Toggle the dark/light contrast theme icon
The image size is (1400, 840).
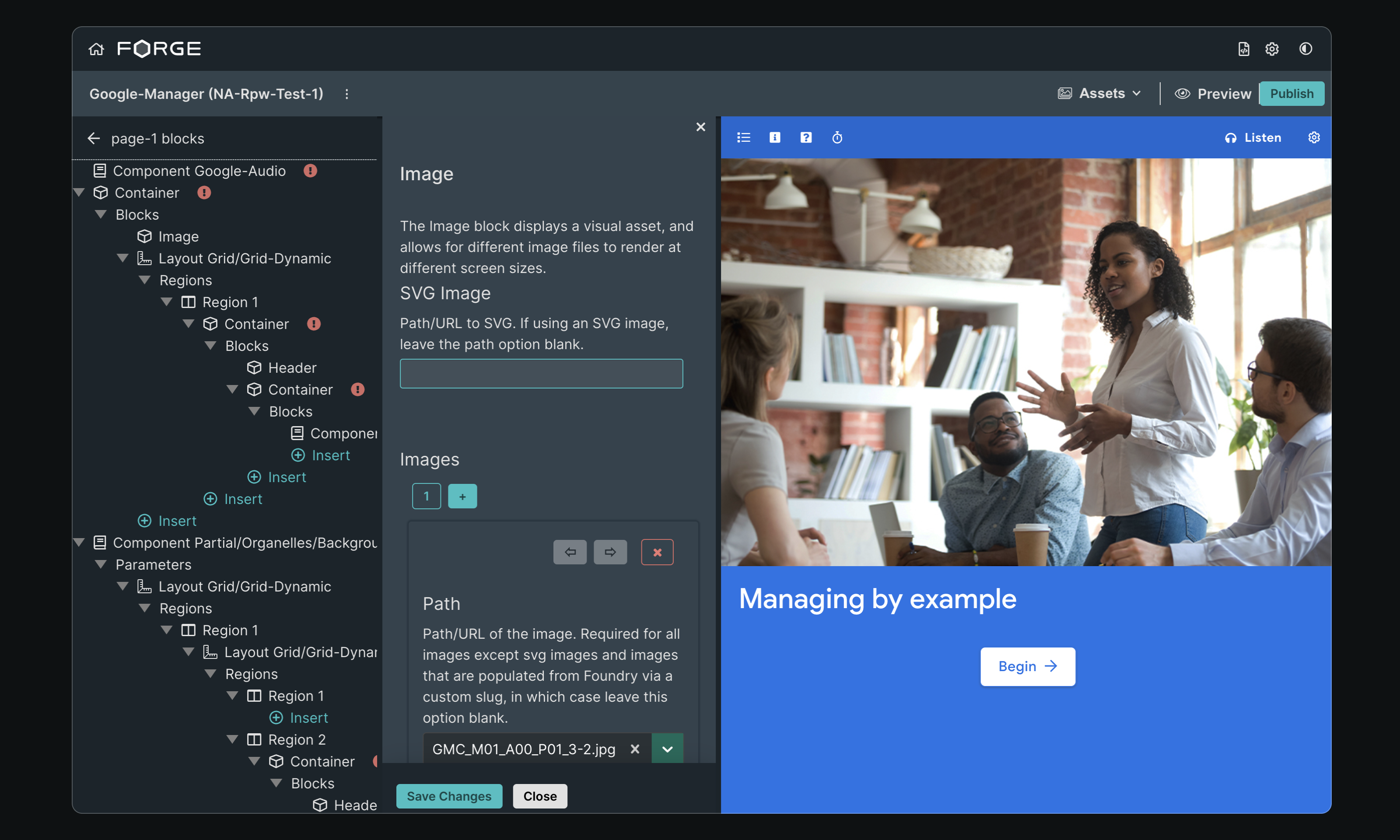1305,49
